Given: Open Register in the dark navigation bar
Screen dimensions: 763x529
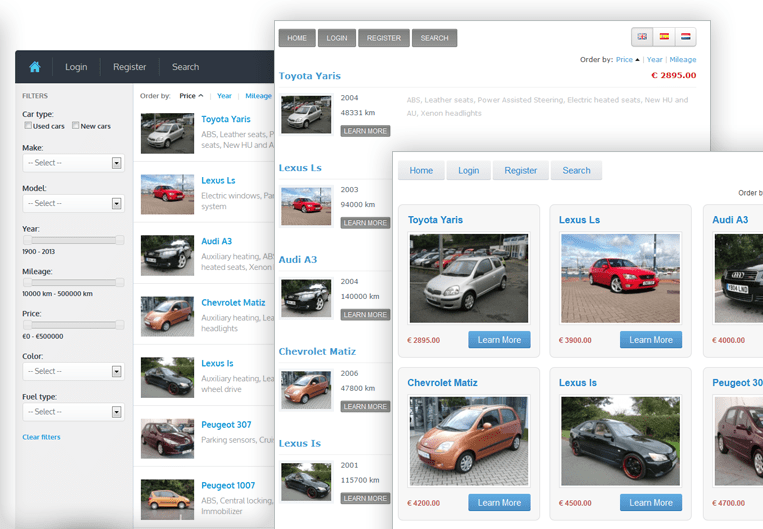Looking at the screenshot, I should [129, 67].
